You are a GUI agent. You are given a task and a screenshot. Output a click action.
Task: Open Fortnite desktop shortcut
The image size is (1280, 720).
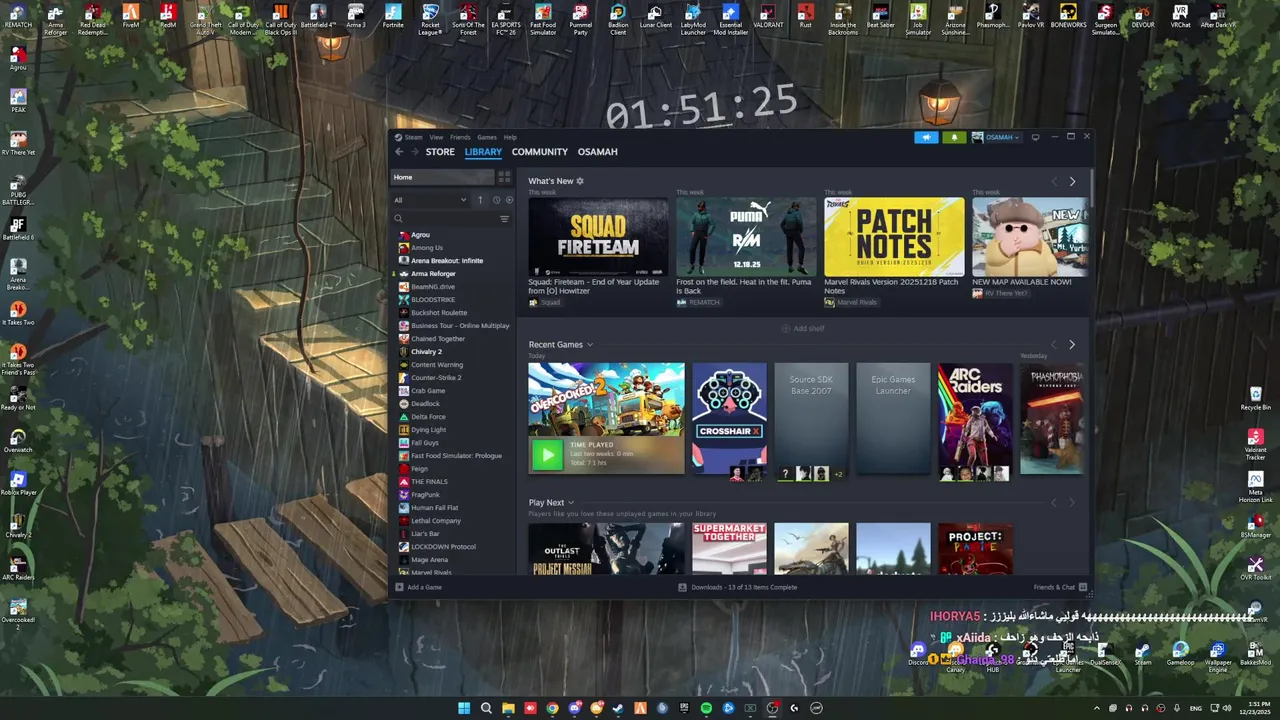[393, 18]
